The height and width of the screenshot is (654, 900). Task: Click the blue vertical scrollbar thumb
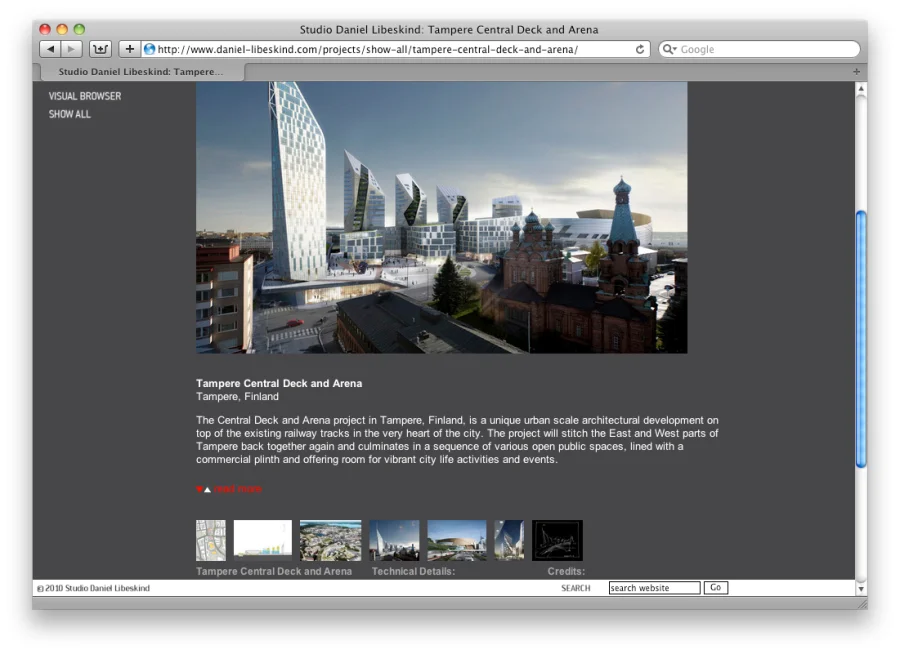861,338
